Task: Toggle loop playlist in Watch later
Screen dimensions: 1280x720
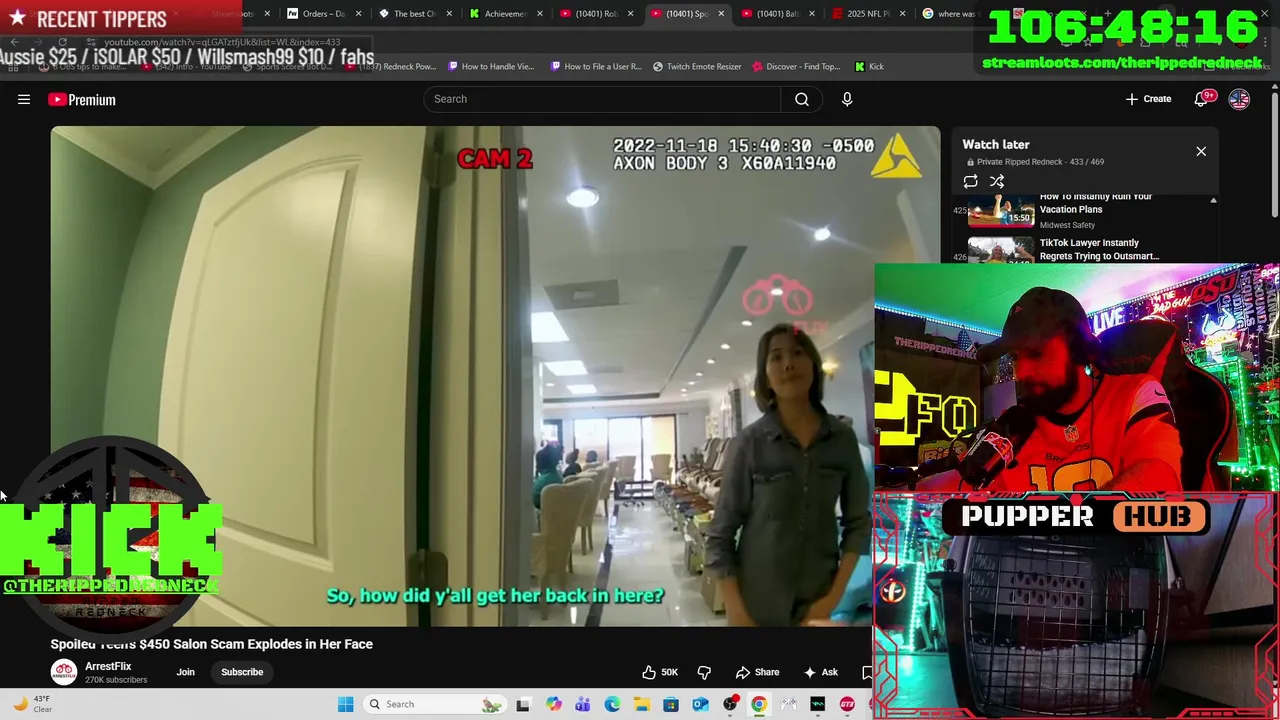Action: coord(970,181)
